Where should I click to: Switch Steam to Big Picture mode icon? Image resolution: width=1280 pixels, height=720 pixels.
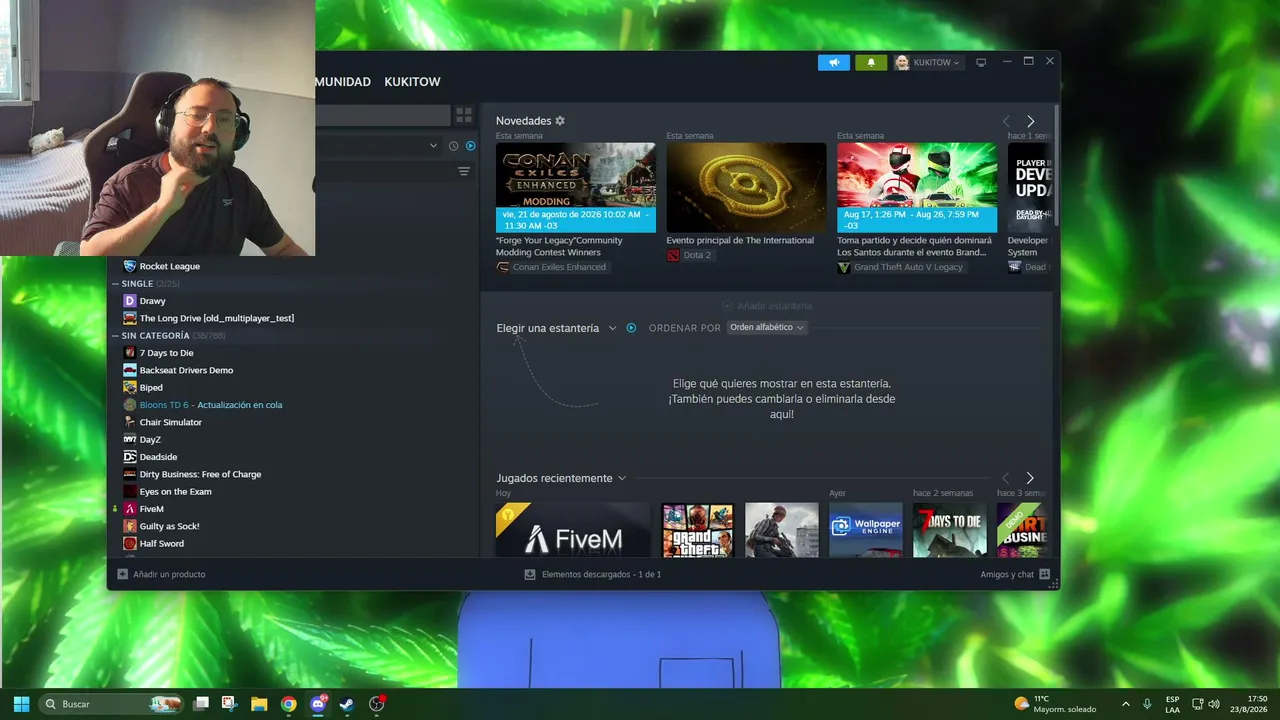click(x=981, y=62)
